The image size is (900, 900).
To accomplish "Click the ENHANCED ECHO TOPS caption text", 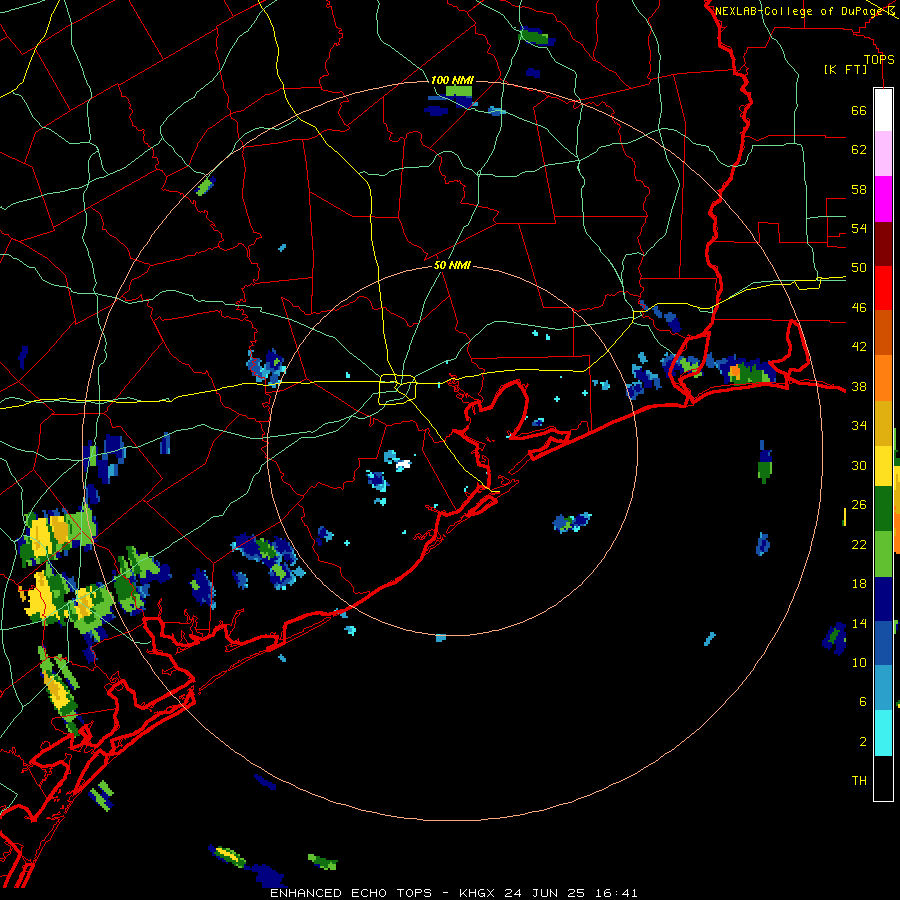I will (x=351, y=893).
